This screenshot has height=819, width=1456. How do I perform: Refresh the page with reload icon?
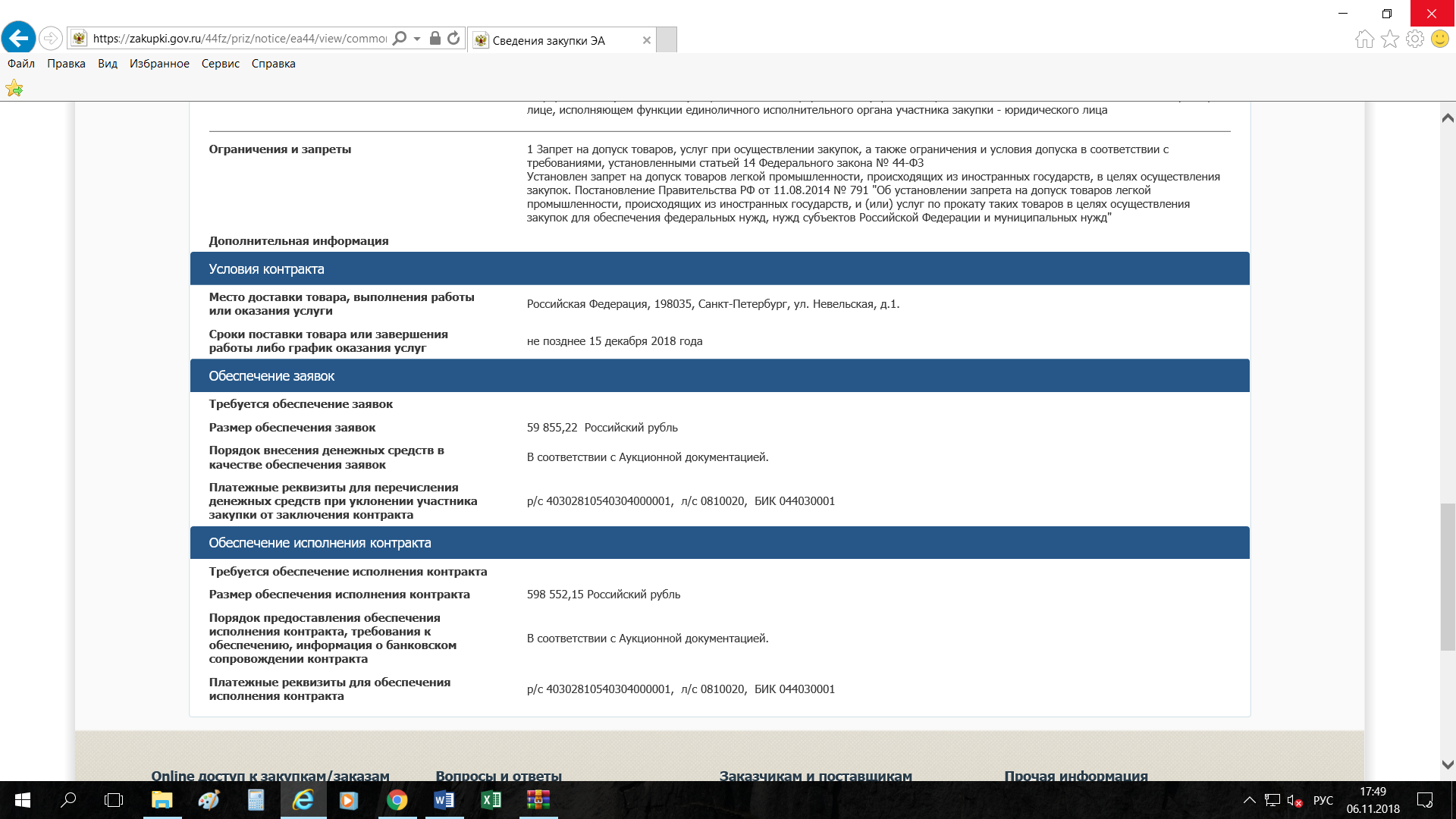click(453, 38)
